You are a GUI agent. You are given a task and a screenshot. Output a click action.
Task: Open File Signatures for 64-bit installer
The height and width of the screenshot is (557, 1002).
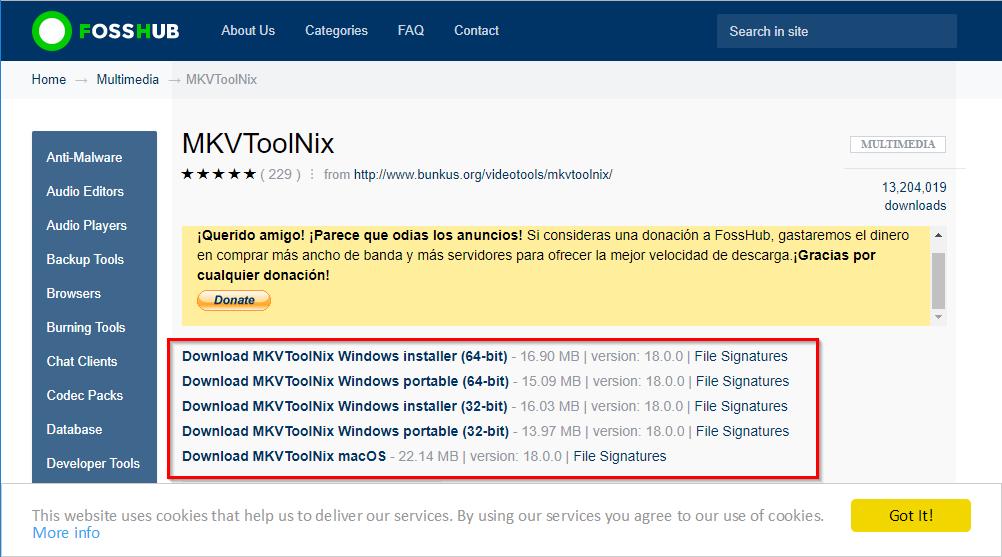tap(741, 356)
